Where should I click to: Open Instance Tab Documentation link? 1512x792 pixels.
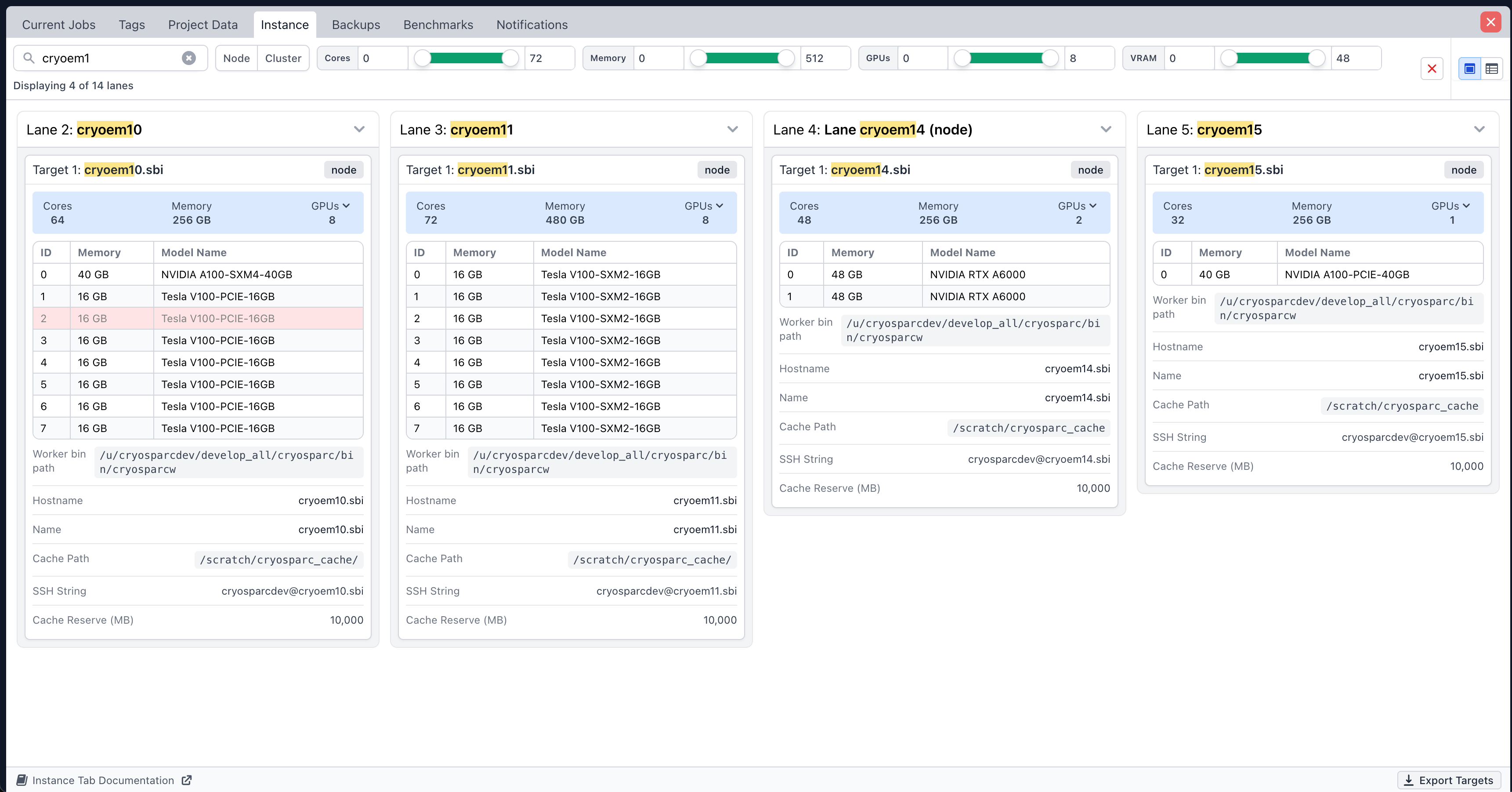point(103,780)
